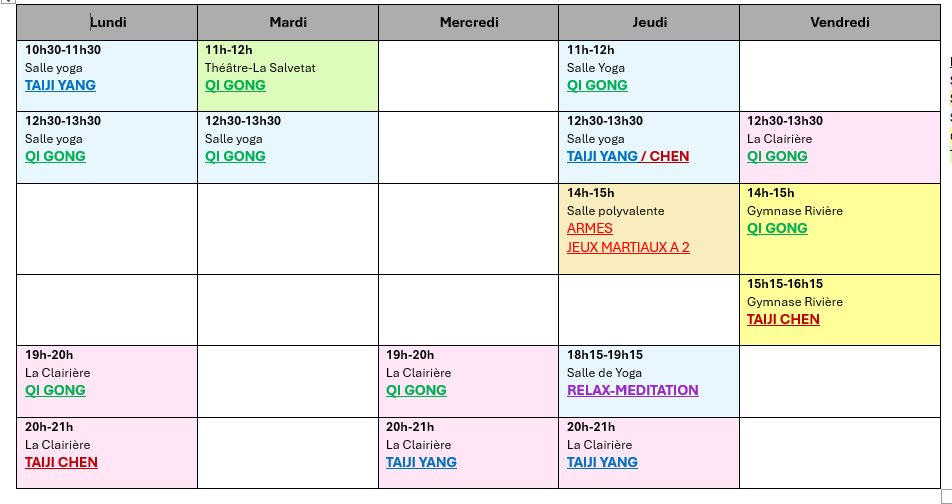
Task: Click the JEUX MARTIAUX A 2 link
Action: (628, 248)
